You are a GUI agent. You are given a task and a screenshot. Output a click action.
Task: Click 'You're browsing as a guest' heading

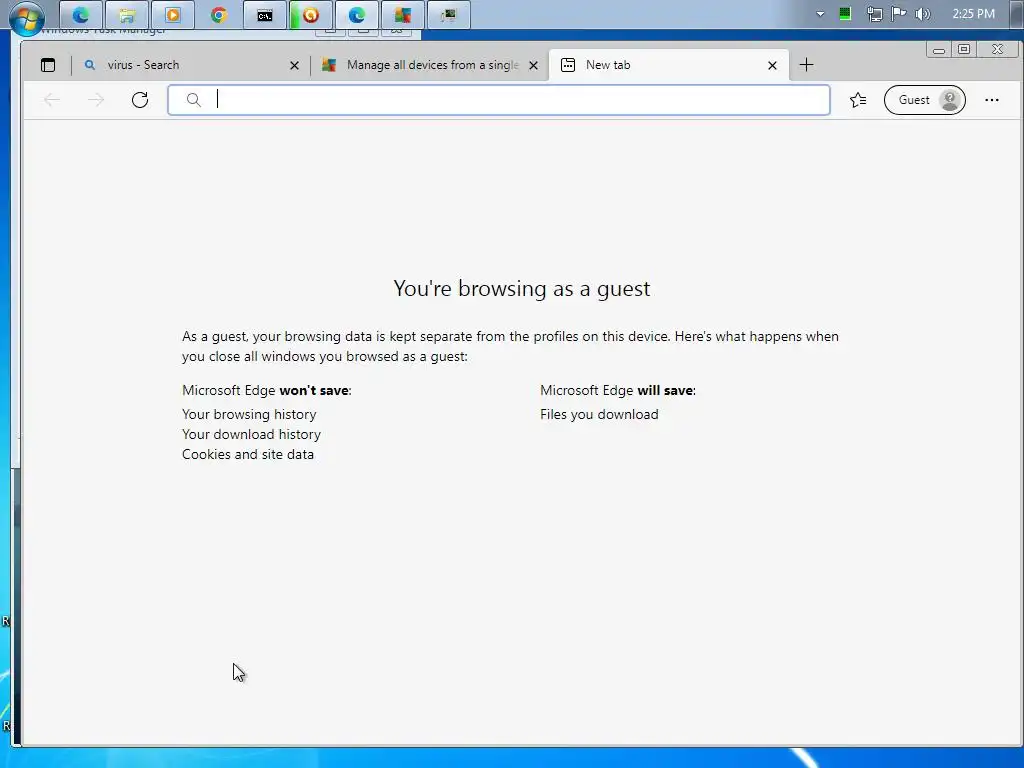522,289
